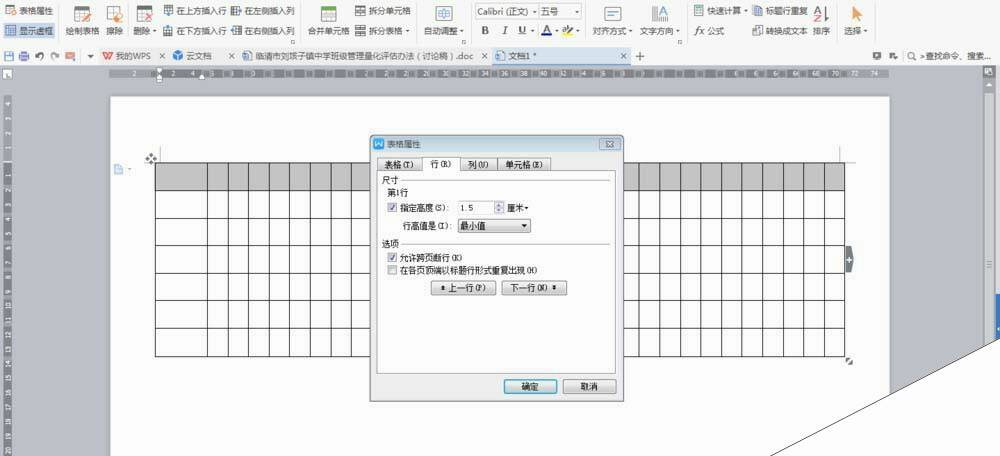Viewport: 1000px width, 456px height.
Task: Click 拆分单元格 split cells
Action: tap(383, 11)
